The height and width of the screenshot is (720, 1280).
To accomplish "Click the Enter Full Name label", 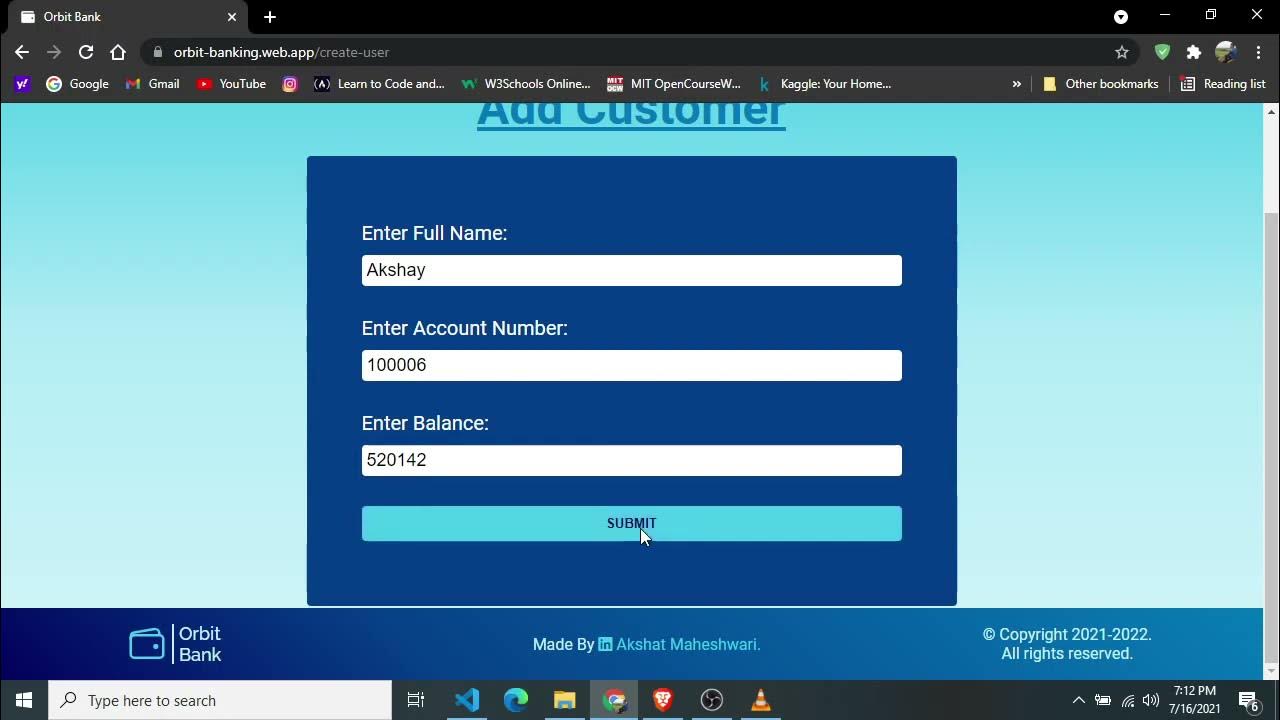I will [x=434, y=233].
